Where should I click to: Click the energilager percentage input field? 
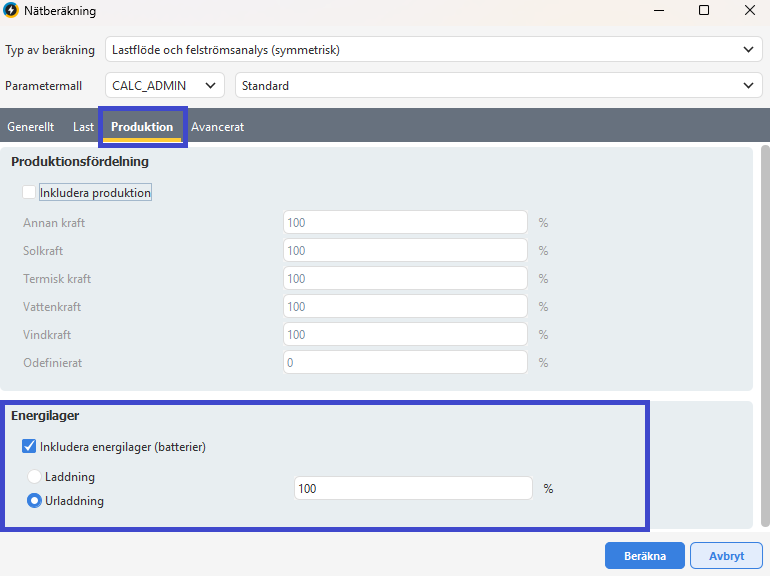click(x=413, y=488)
